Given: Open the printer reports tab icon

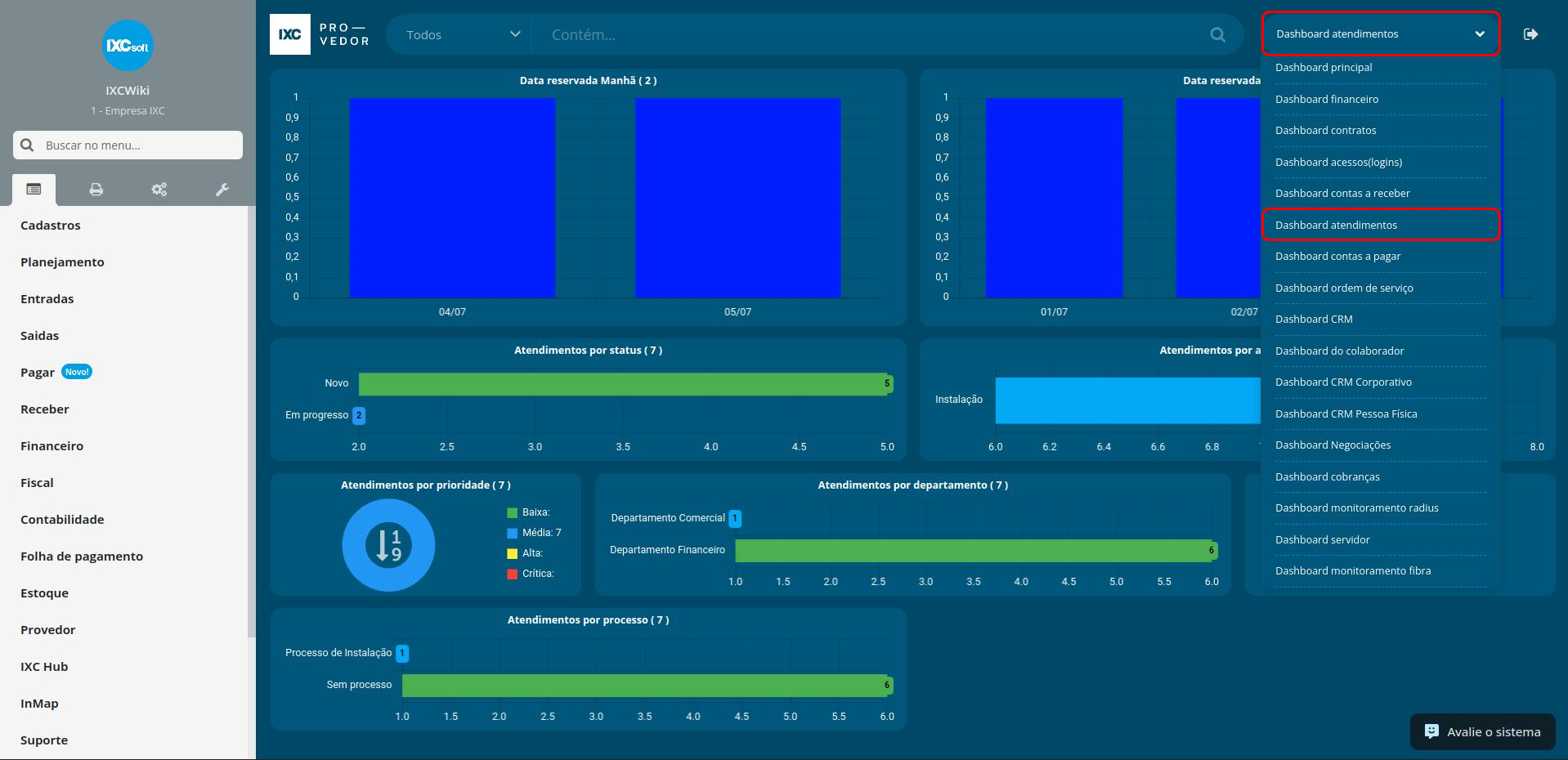Looking at the screenshot, I should point(96,190).
